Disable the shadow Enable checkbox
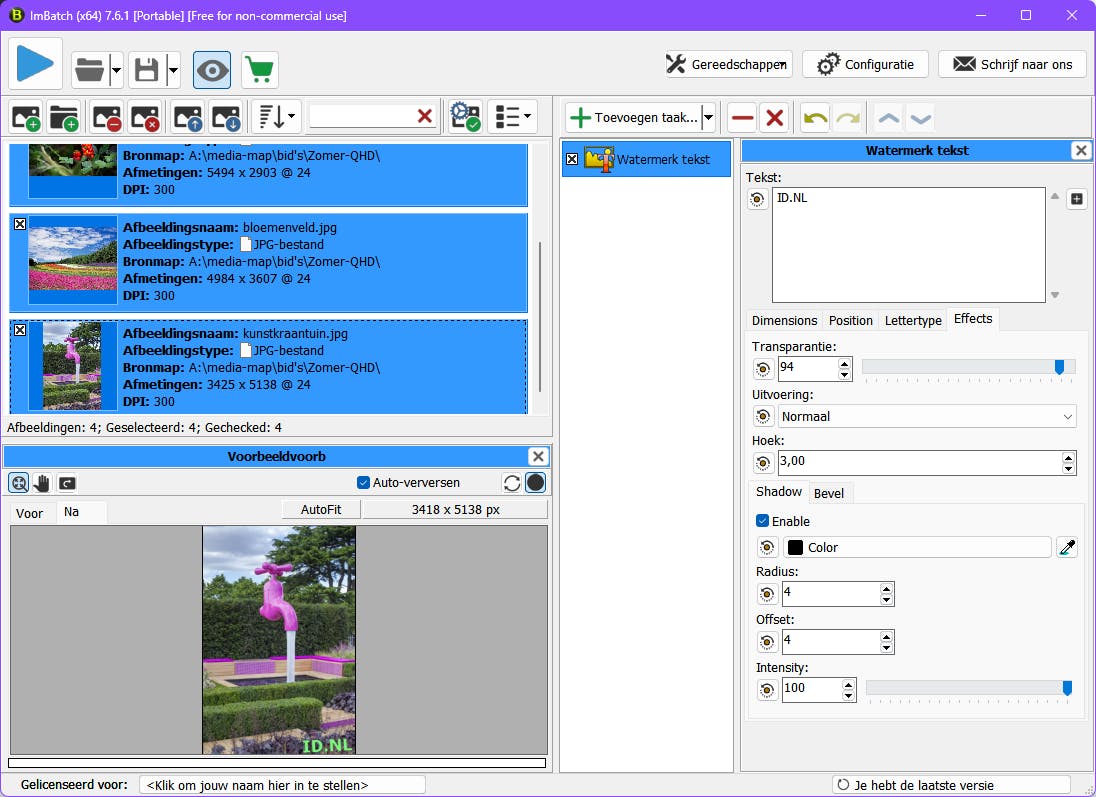The width and height of the screenshot is (1096, 797). pyautogui.click(x=762, y=521)
